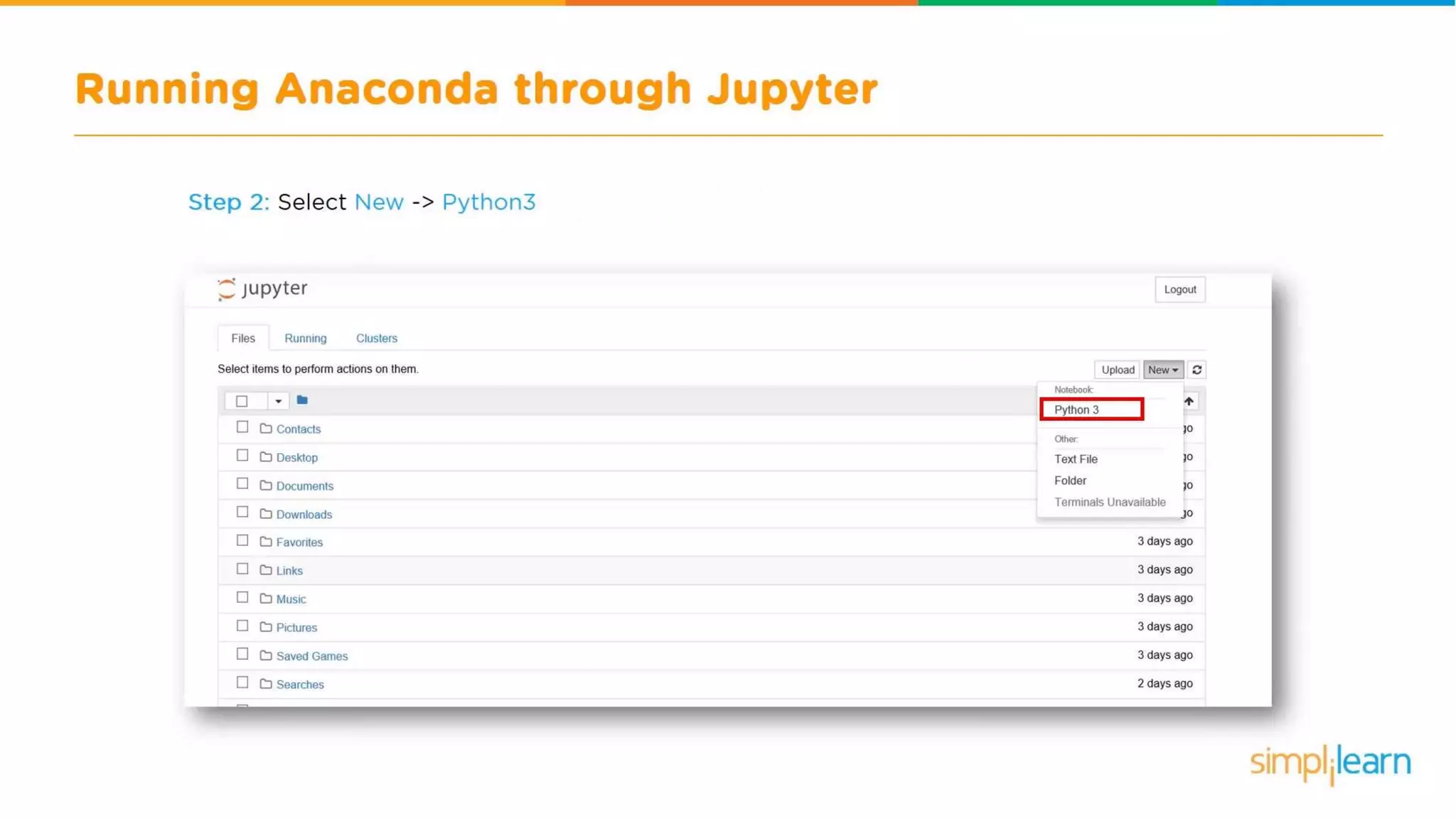The width and height of the screenshot is (1456, 819).
Task: Click the blue root folder icon
Action: [302, 400]
